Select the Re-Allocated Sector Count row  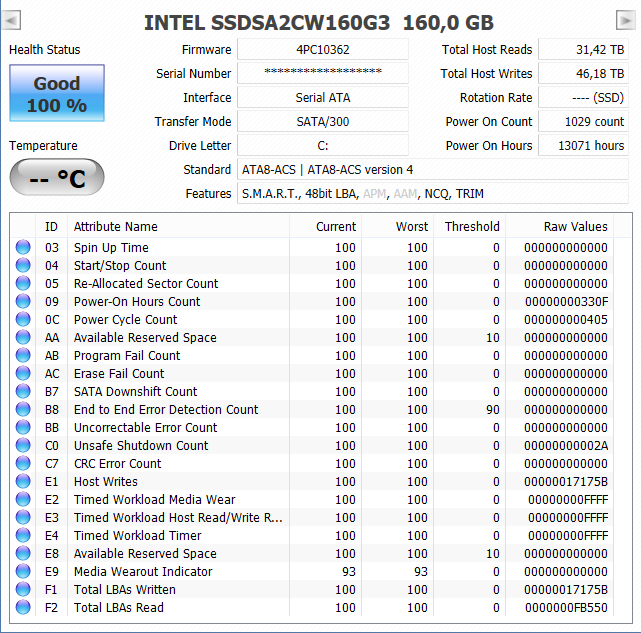(x=312, y=283)
